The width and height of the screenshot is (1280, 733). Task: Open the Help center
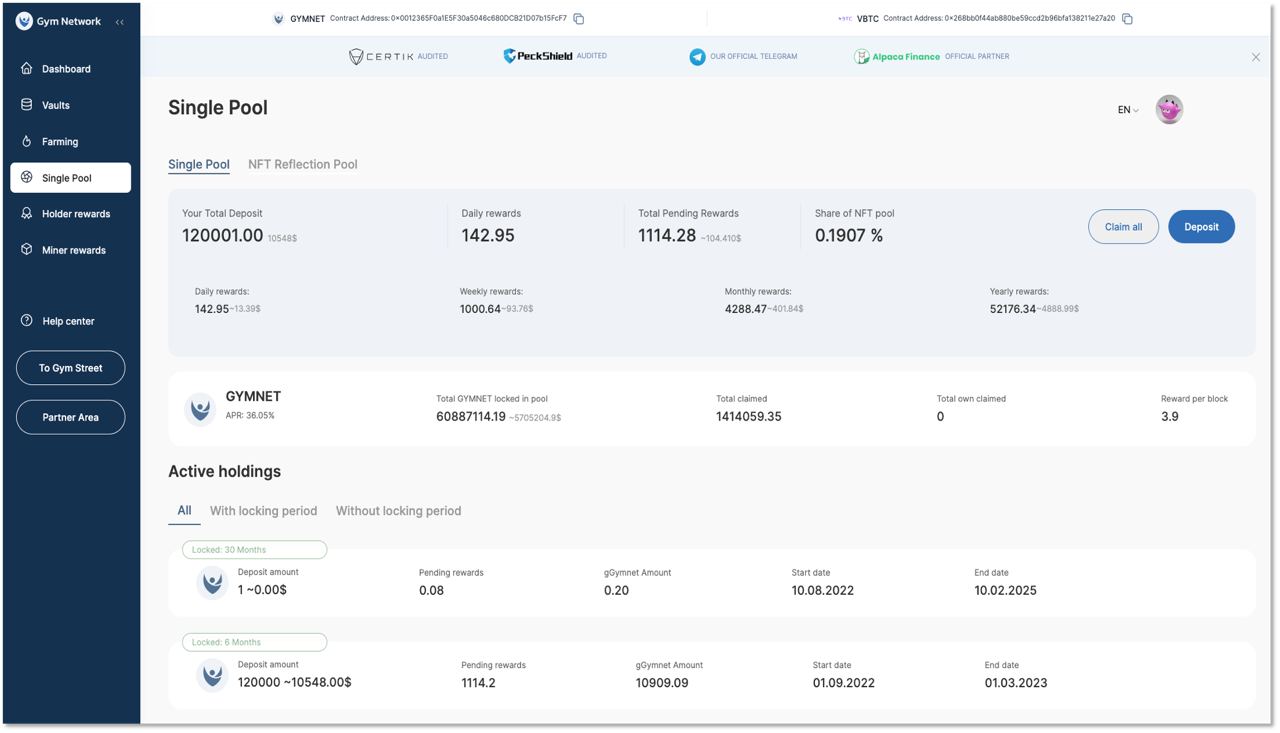click(68, 321)
